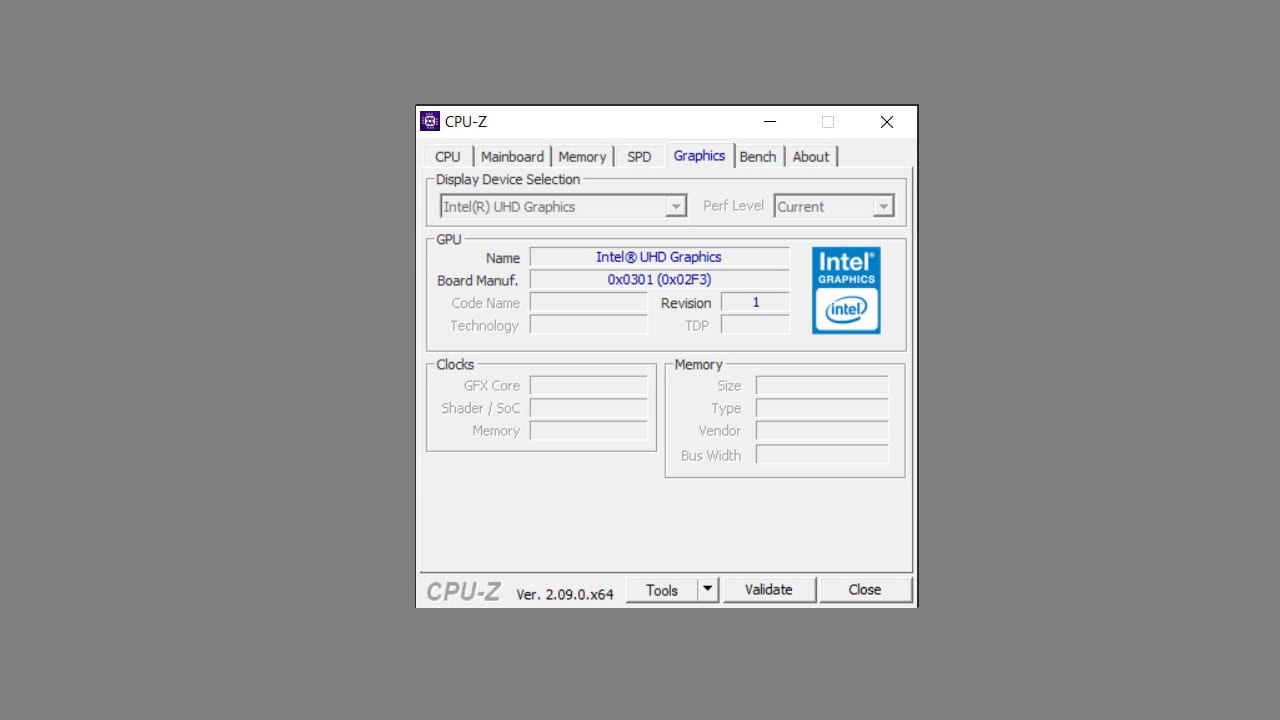This screenshot has width=1280, height=720.
Task: Click the Close button at bottom
Action: 865,590
